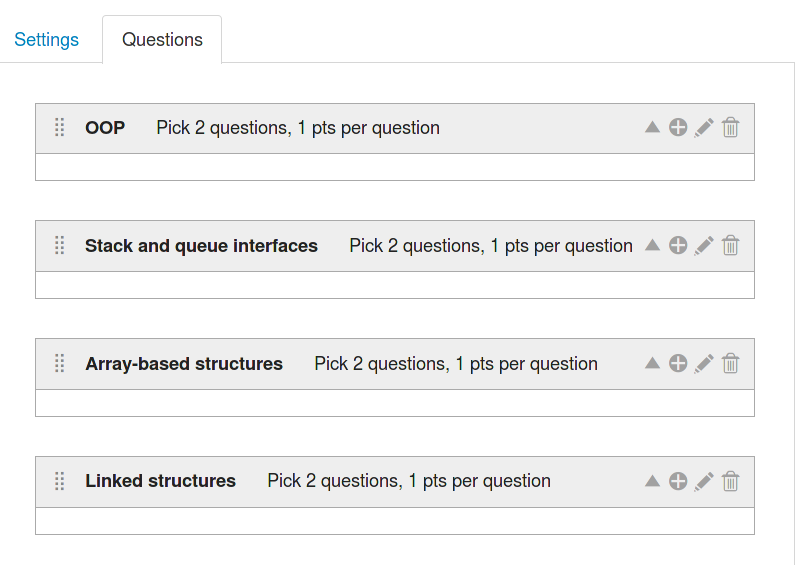Image resolution: width=799 pixels, height=565 pixels.
Task: Edit the Linked structures group
Action: pyautogui.click(x=704, y=481)
